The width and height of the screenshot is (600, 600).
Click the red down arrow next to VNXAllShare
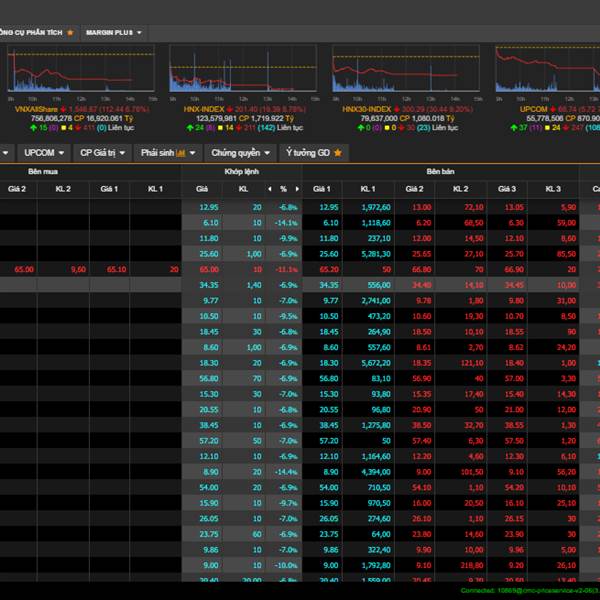(x=63, y=109)
